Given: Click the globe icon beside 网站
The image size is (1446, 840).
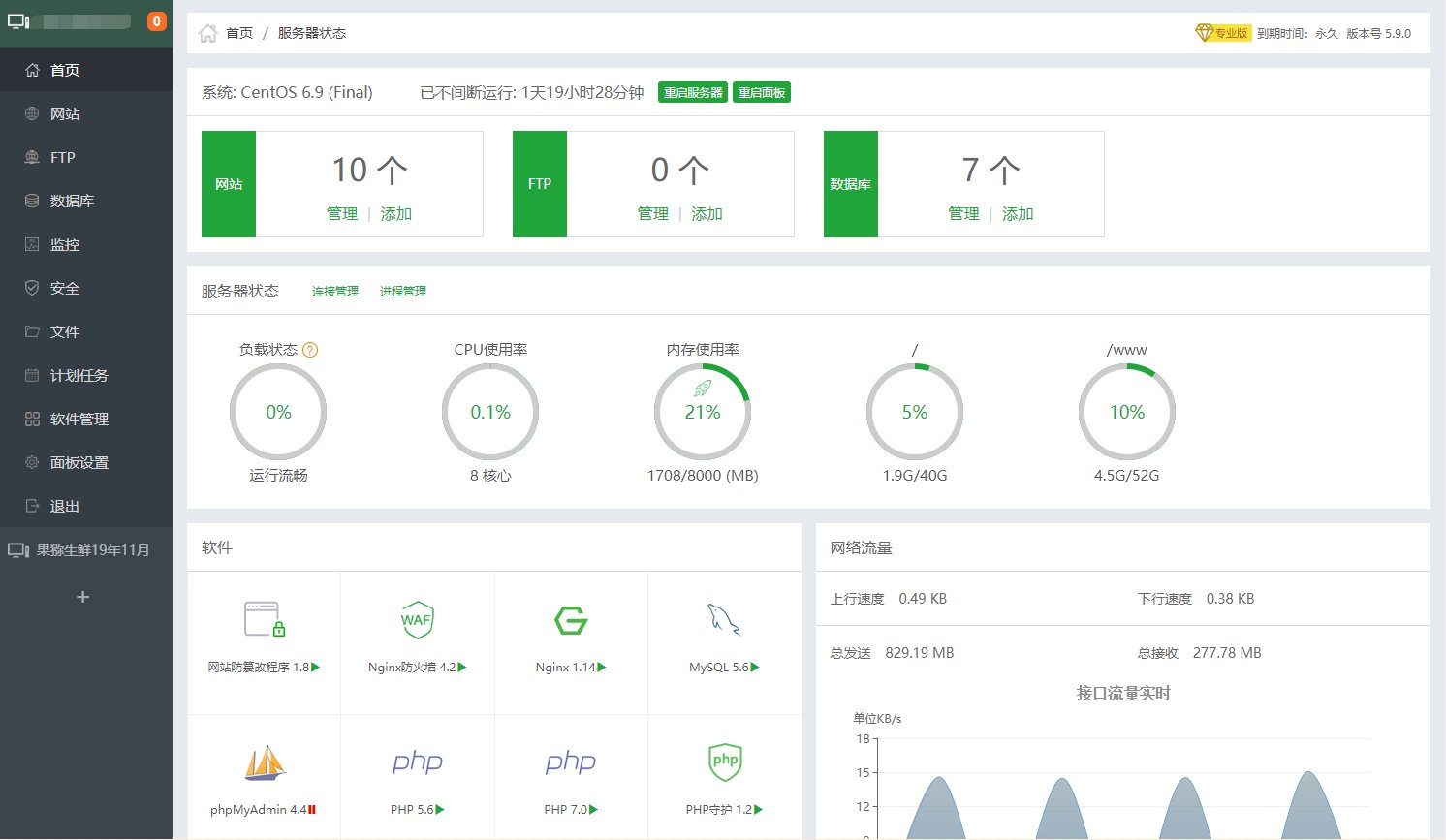Looking at the screenshot, I should 32,113.
